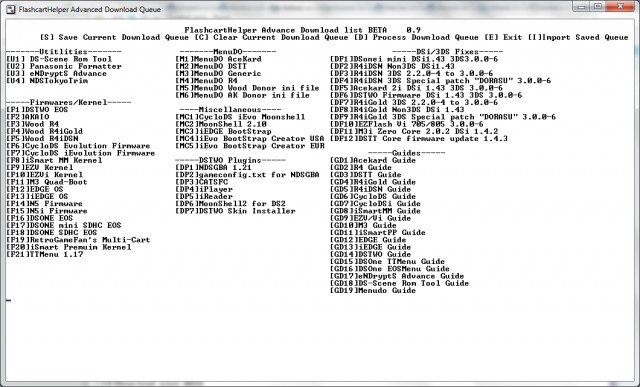Screen dimensions: 640x387
Task: Open [GD1] Acekard Guide entry
Action: (x=373, y=160)
